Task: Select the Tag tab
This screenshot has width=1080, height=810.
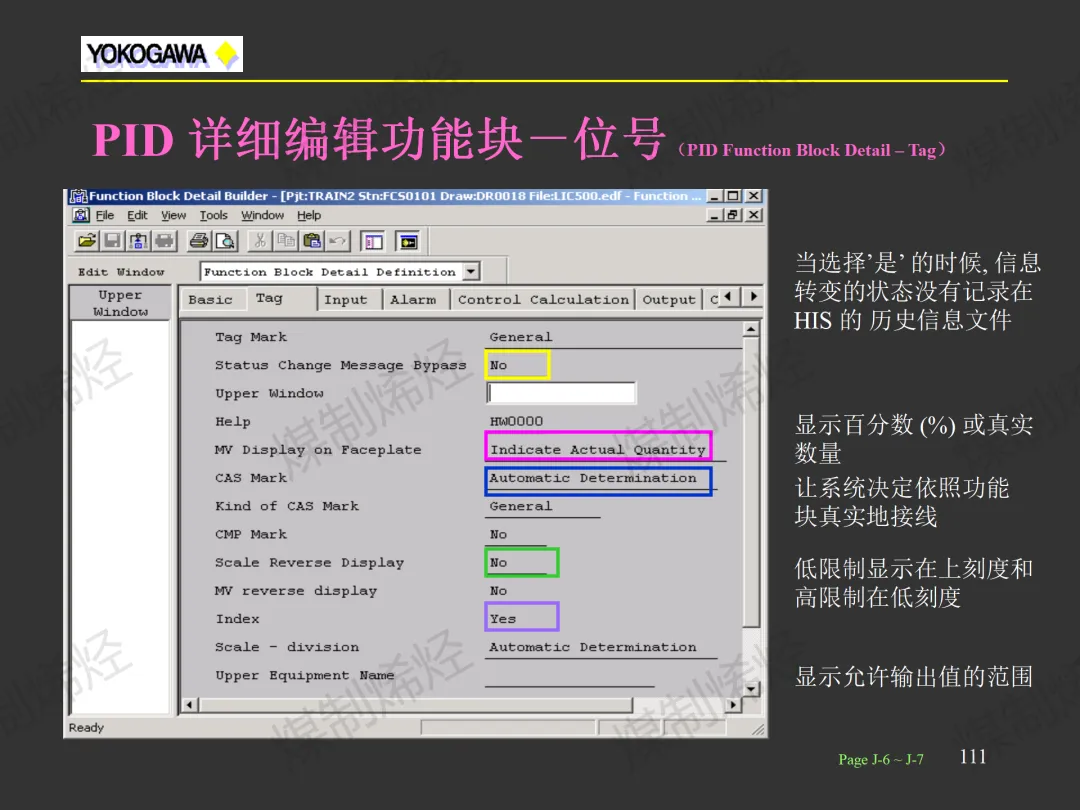Action: [x=269, y=298]
